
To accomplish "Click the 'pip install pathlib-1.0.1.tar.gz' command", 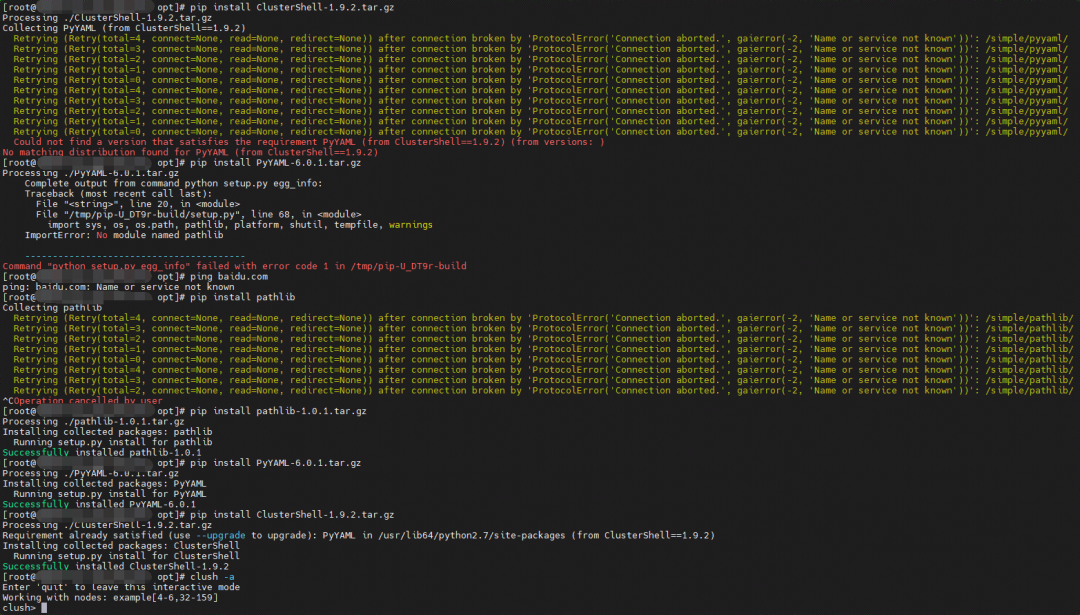I will click(278, 410).
